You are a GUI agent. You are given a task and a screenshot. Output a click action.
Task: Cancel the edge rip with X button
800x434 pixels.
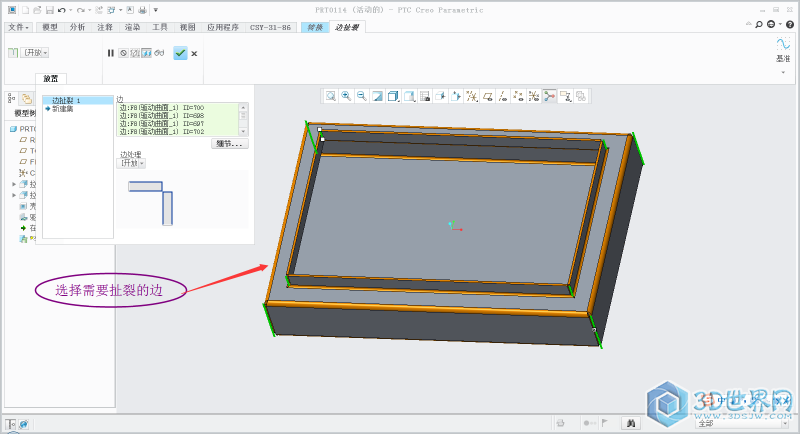[x=194, y=54]
